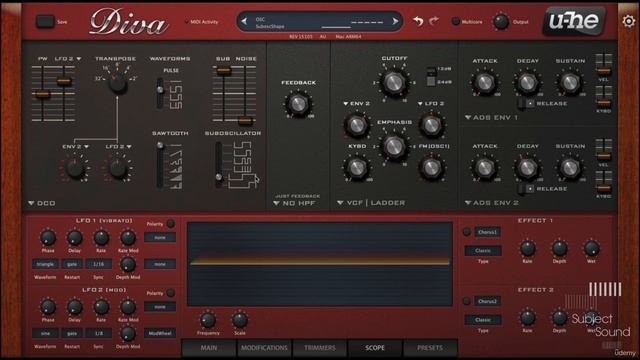
Task: Open the filter LFO 2 source dropdown
Action: click(x=431, y=104)
